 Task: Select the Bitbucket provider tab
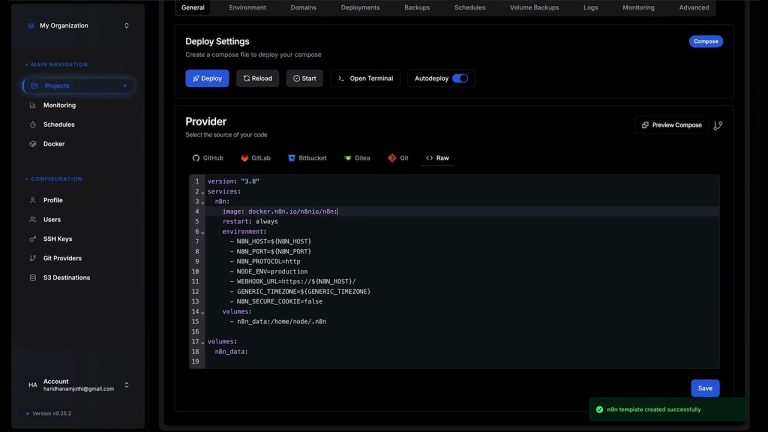(x=308, y=158)
